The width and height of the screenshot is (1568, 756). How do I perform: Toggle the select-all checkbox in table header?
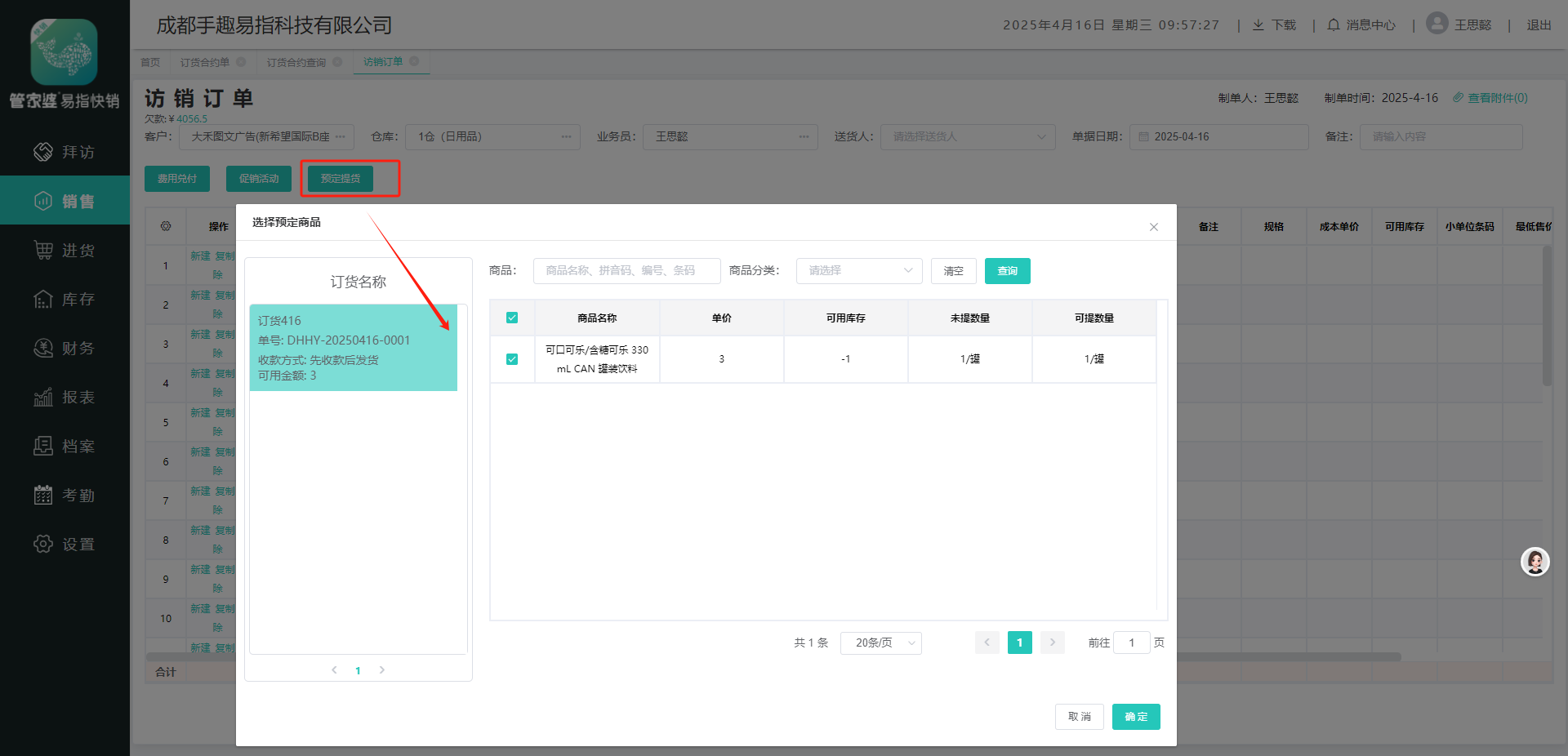click(x=512, y=318)
